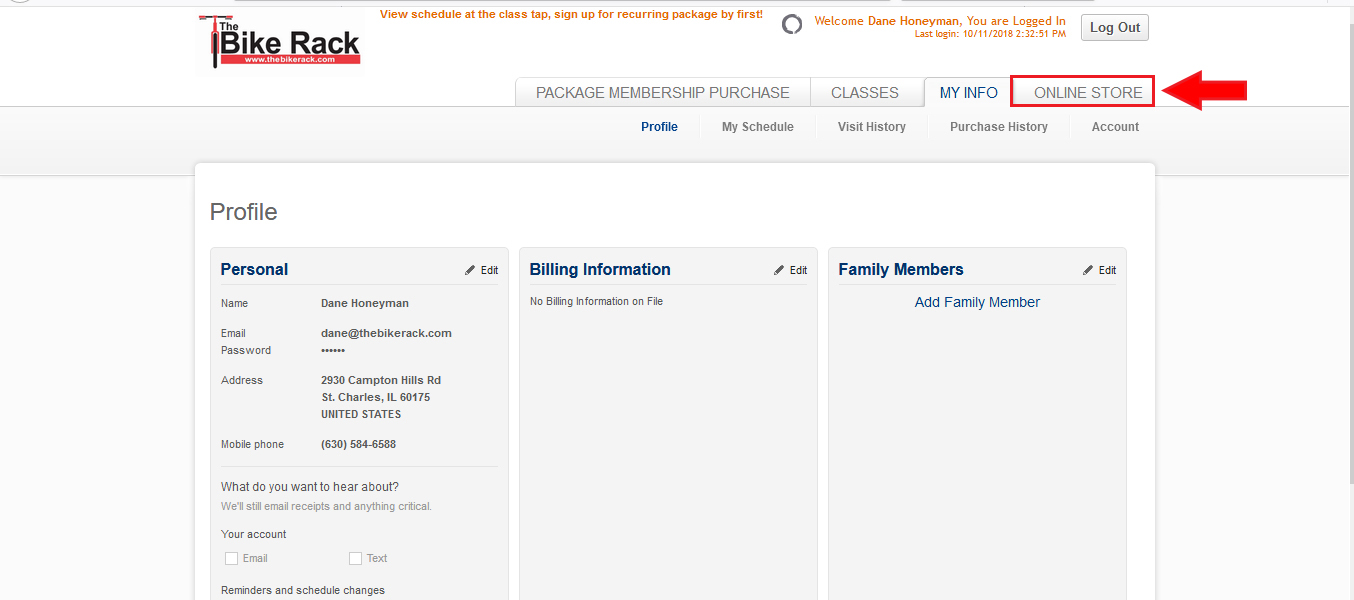Image resolution: width=1354 pixels, height=600 pixels.
Task: Click the Add Family Member link
Action: (x=977, y=302)
